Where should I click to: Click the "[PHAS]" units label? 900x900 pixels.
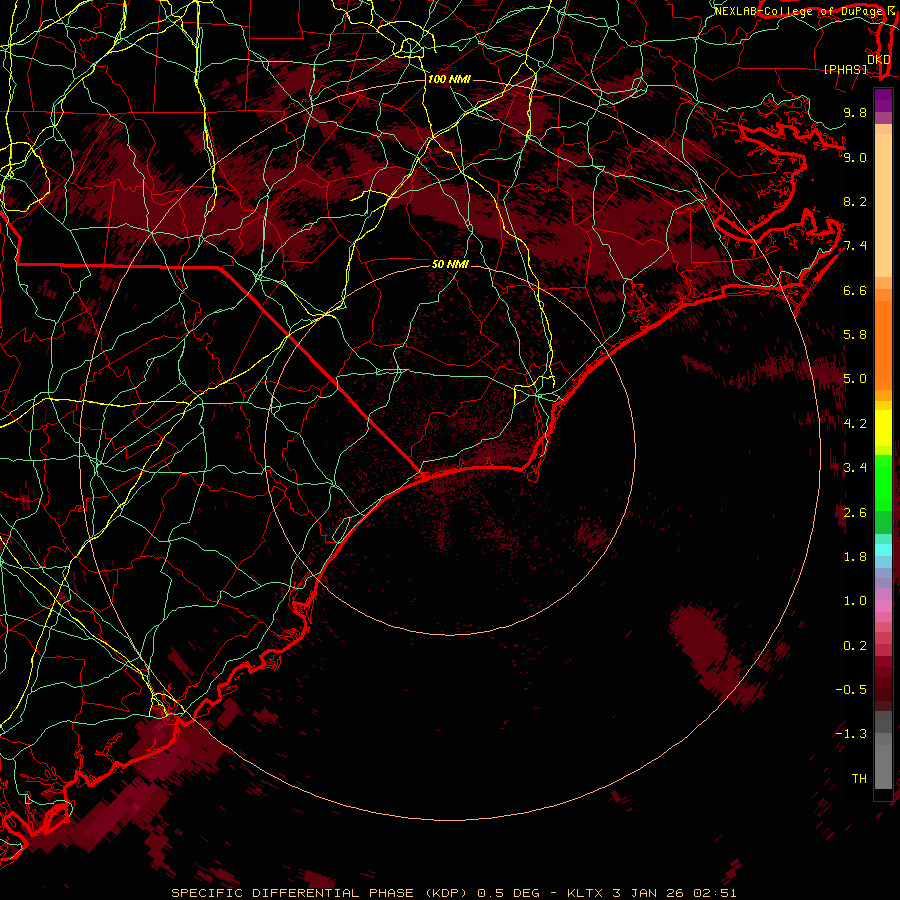pyautogui.click(x=845, y=69)
